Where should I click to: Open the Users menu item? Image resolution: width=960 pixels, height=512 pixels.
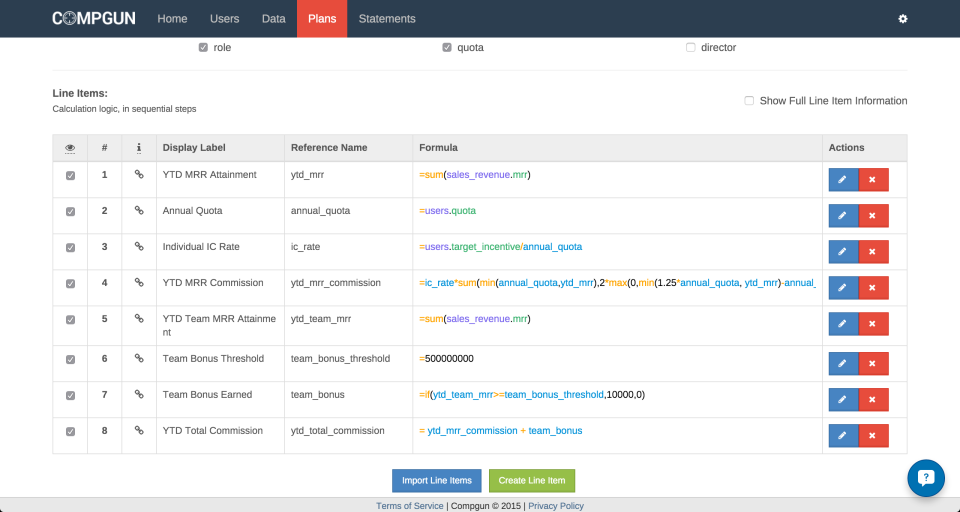224,19
